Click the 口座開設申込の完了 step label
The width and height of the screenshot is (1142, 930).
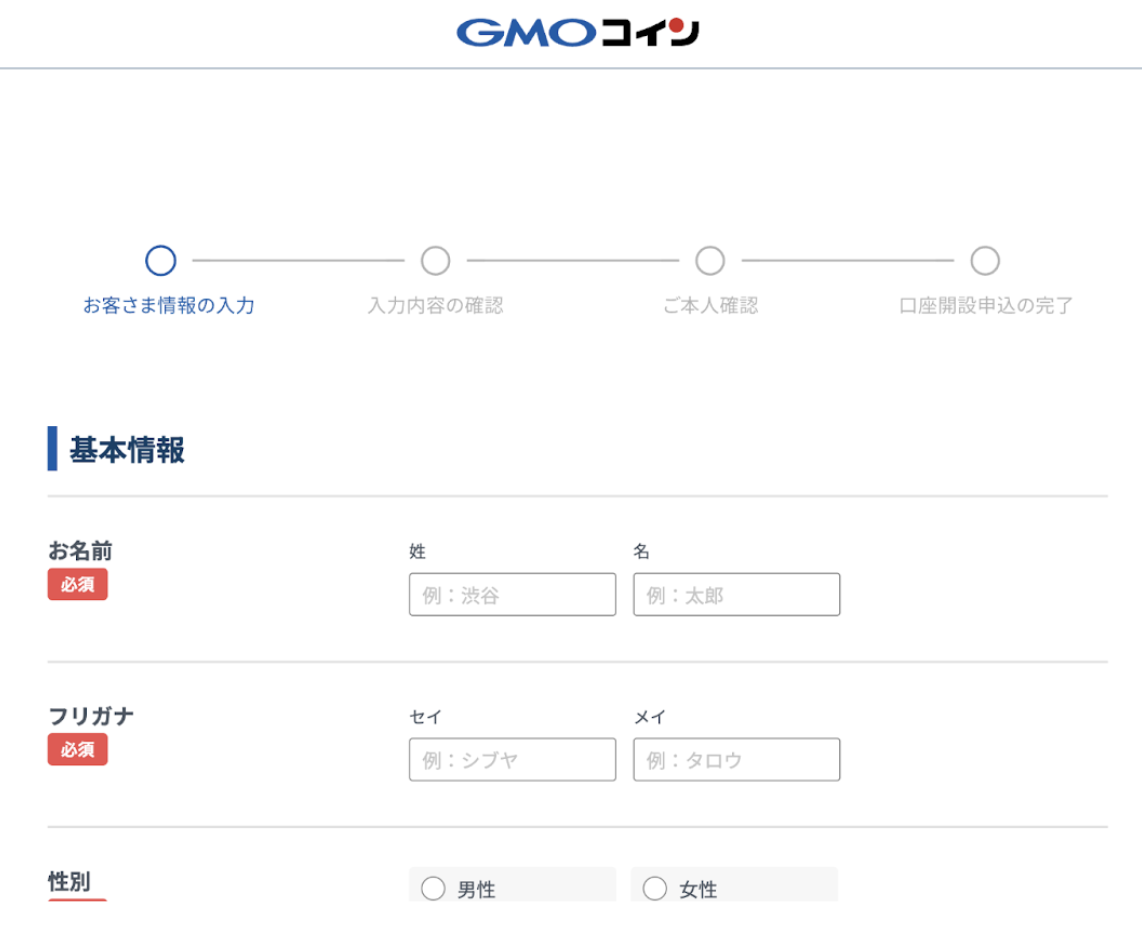[985, 305]
